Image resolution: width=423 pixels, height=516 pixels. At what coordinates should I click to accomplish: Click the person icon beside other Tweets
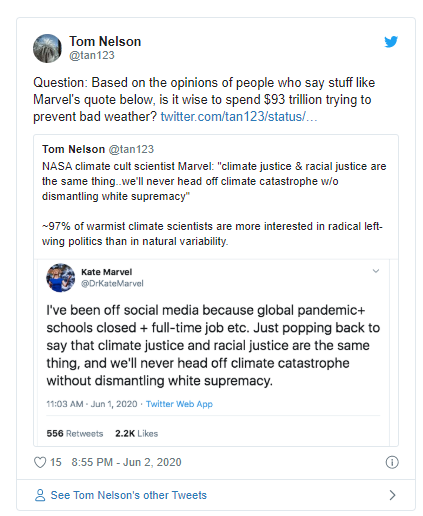[x=40, y=495]
